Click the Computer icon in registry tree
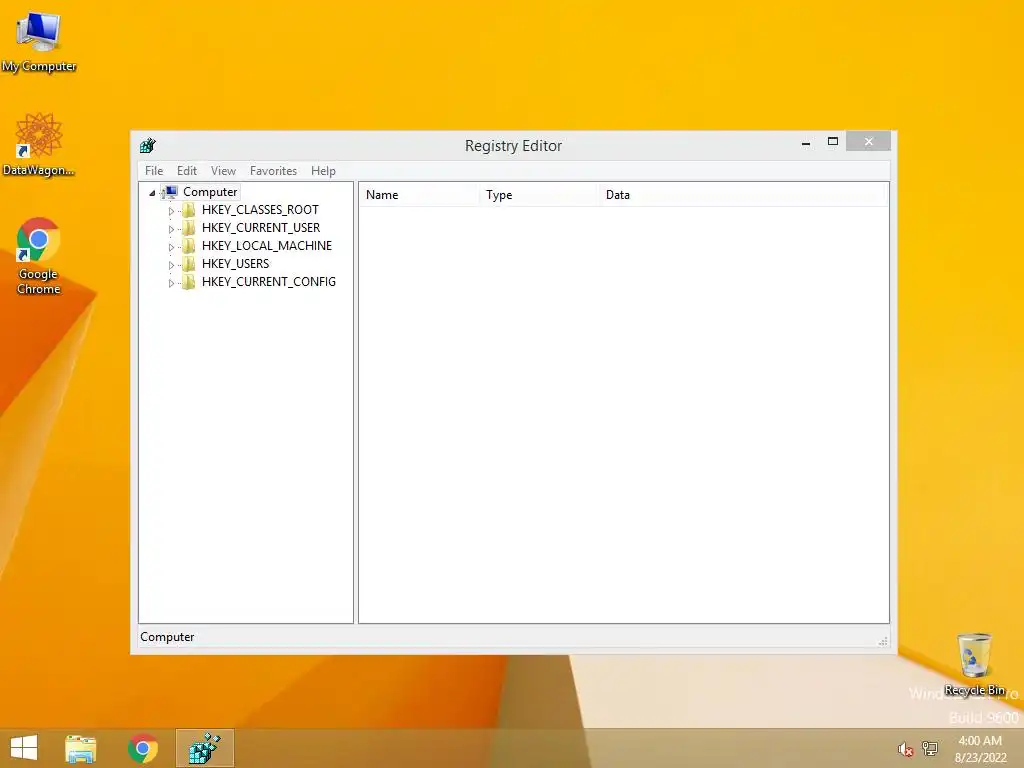The width and height of the screenshot is (1024, 768). pos(170,192)
